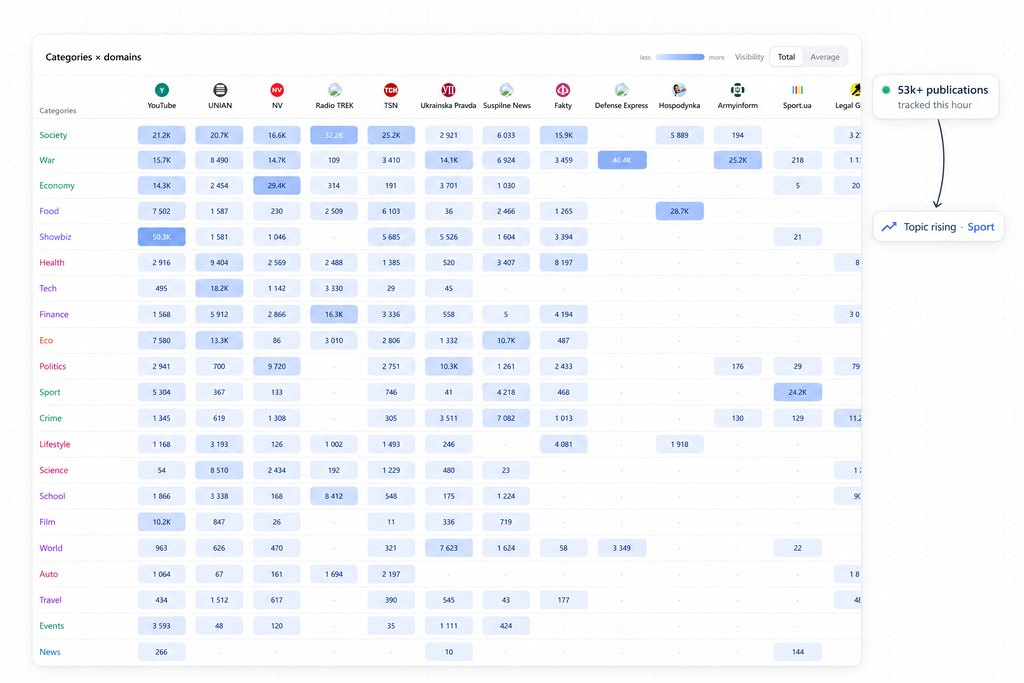Click the 7 082 Crime Suspilne cell
This screenshot has width=1024, height=683.
[x=506, y=418]
